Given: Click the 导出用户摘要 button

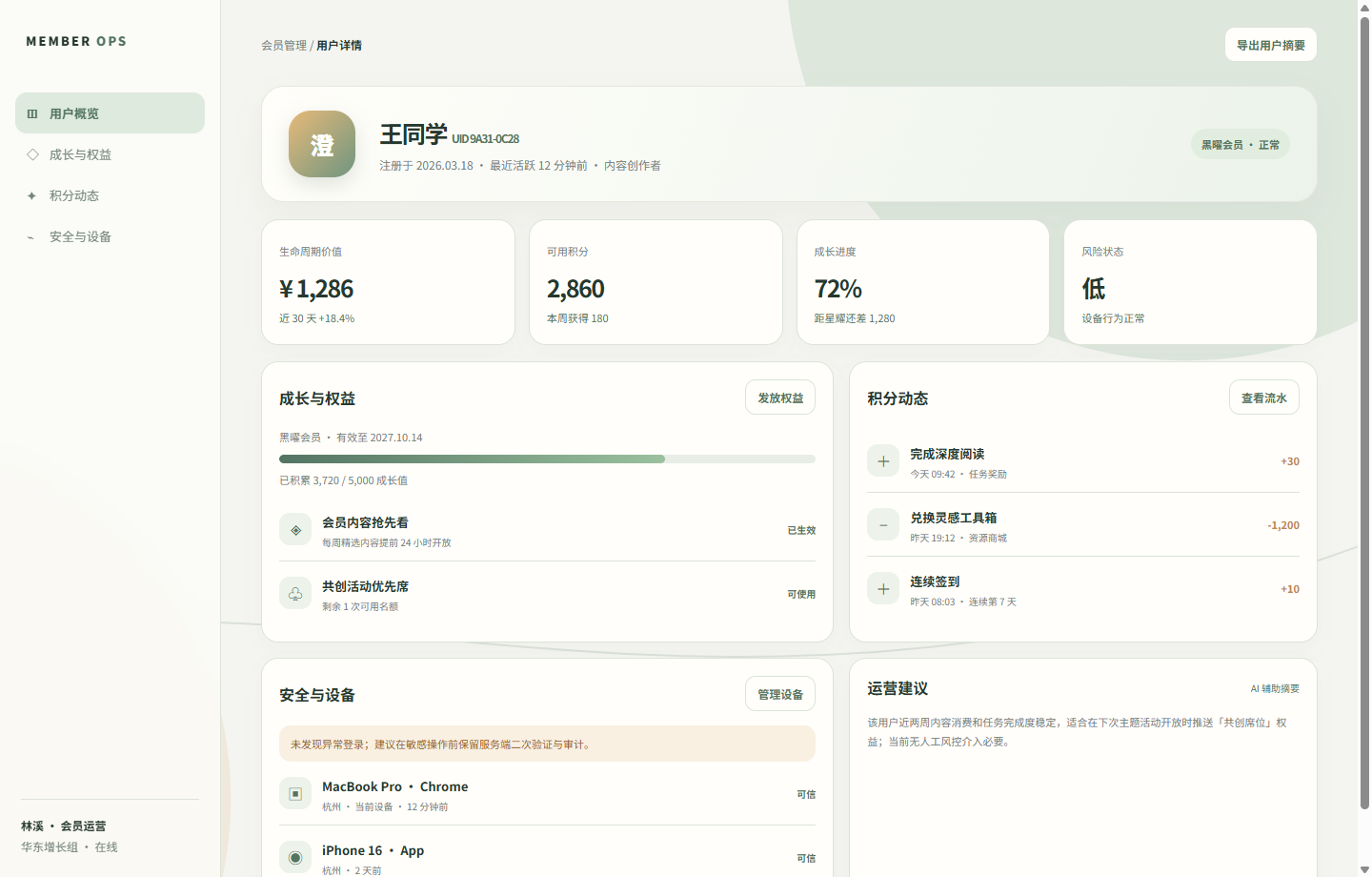Looking at the screenshot, I should [x=1271, y=45].
